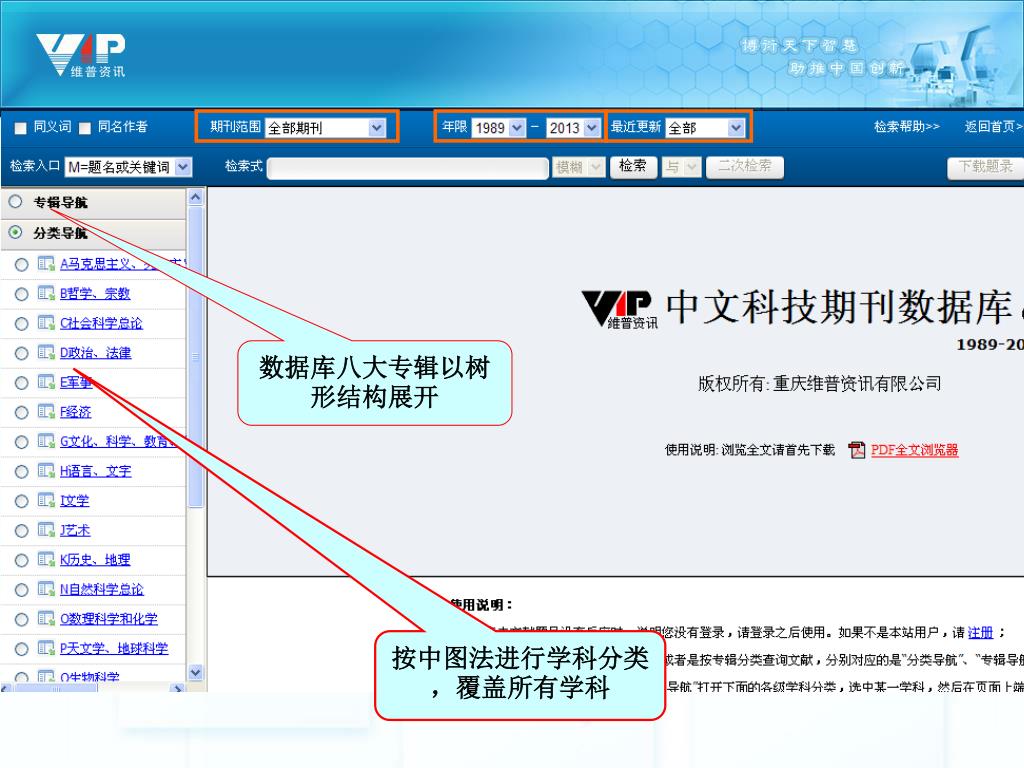Click the book icon beside G文化、科学、教育
Viewport: 1024px width, 768px height.
pos(46,441)
